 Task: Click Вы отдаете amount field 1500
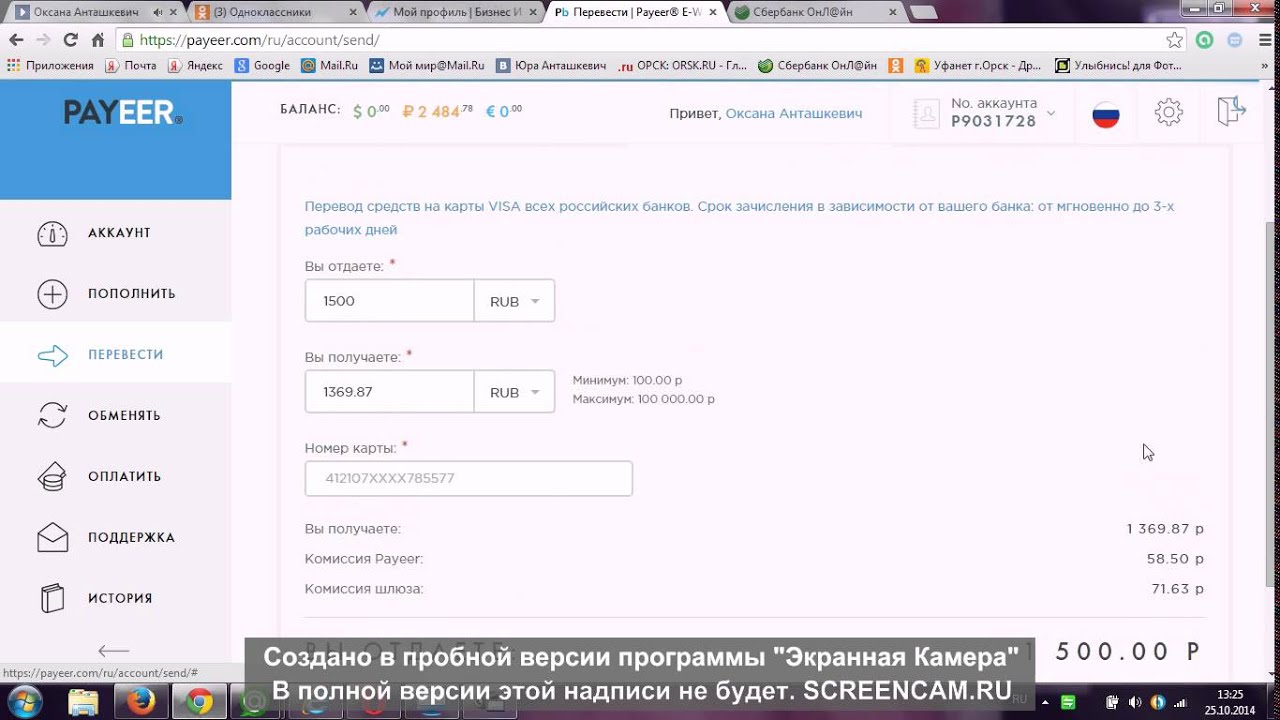tap(389, 301)
